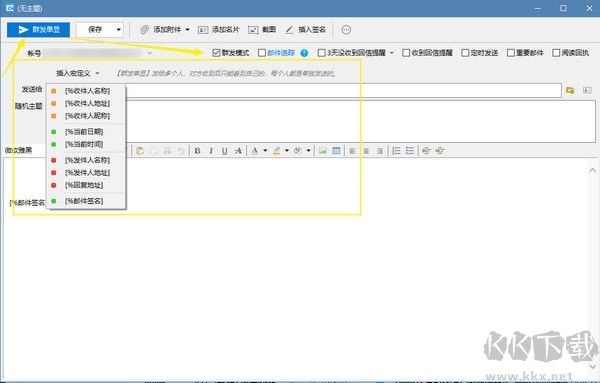Apply numbered list formatting
Screen dimensions: 600x383
coord(396,151)
